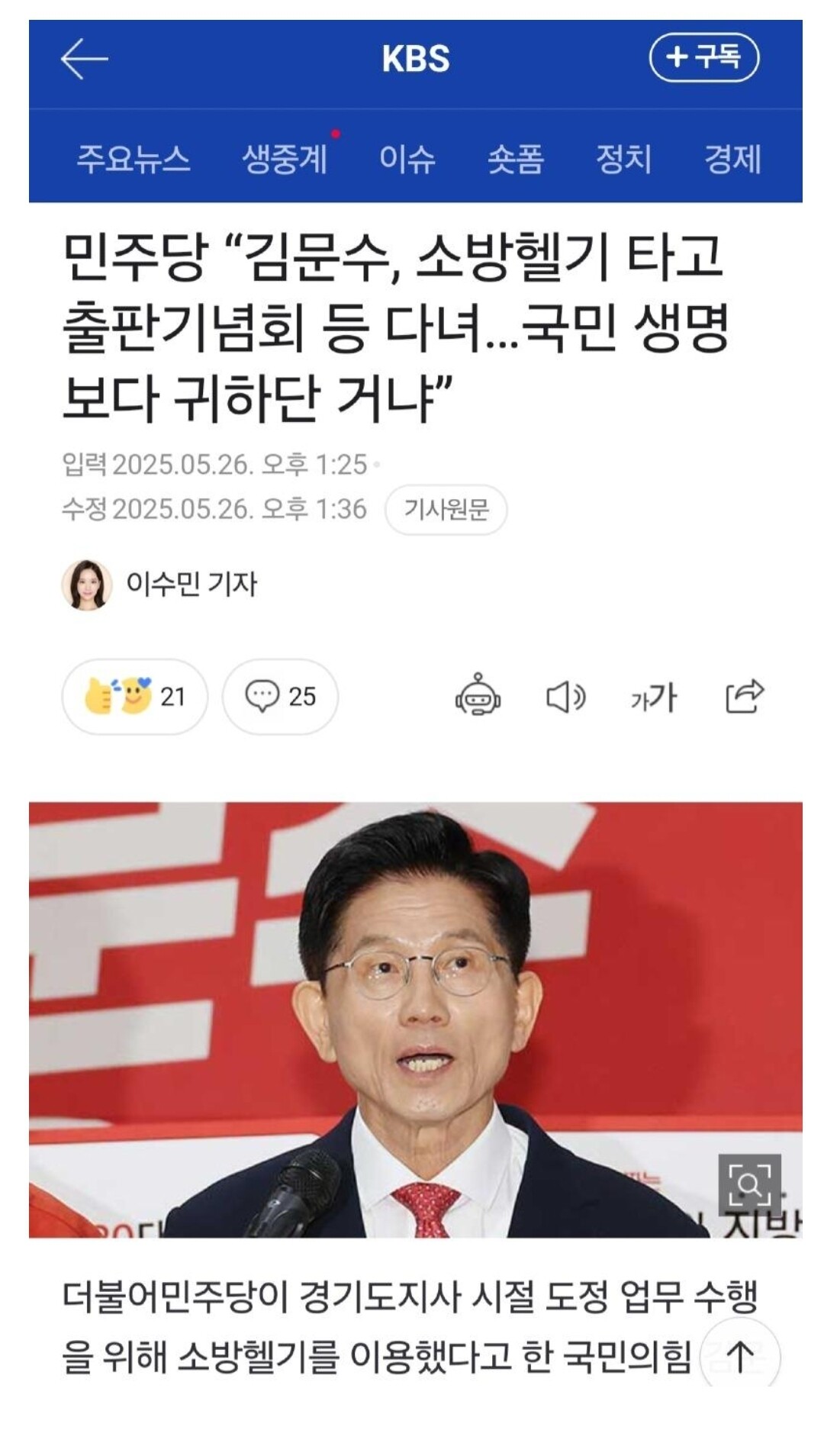Change font size with 가가 icon
824x1456 pixels.
click(x=654, y=697)
